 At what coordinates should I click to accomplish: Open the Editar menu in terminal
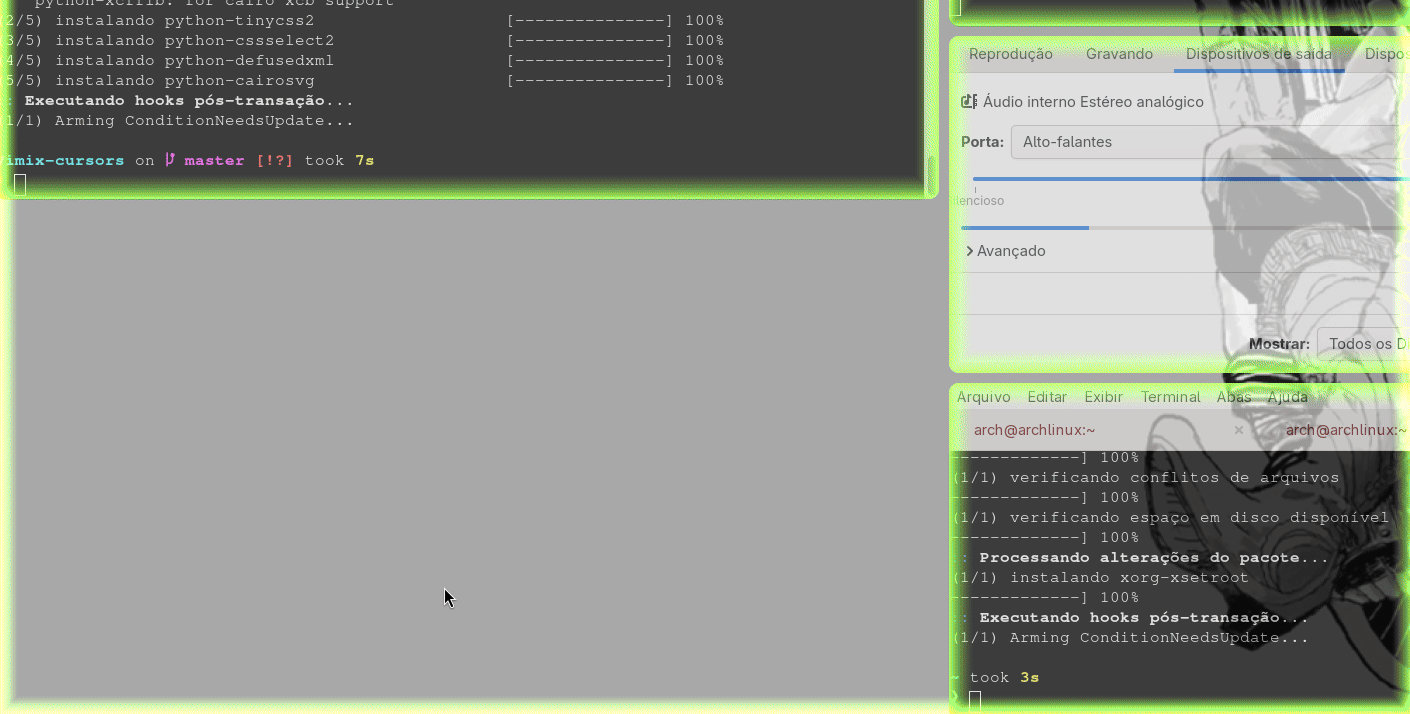point(1047,397)
